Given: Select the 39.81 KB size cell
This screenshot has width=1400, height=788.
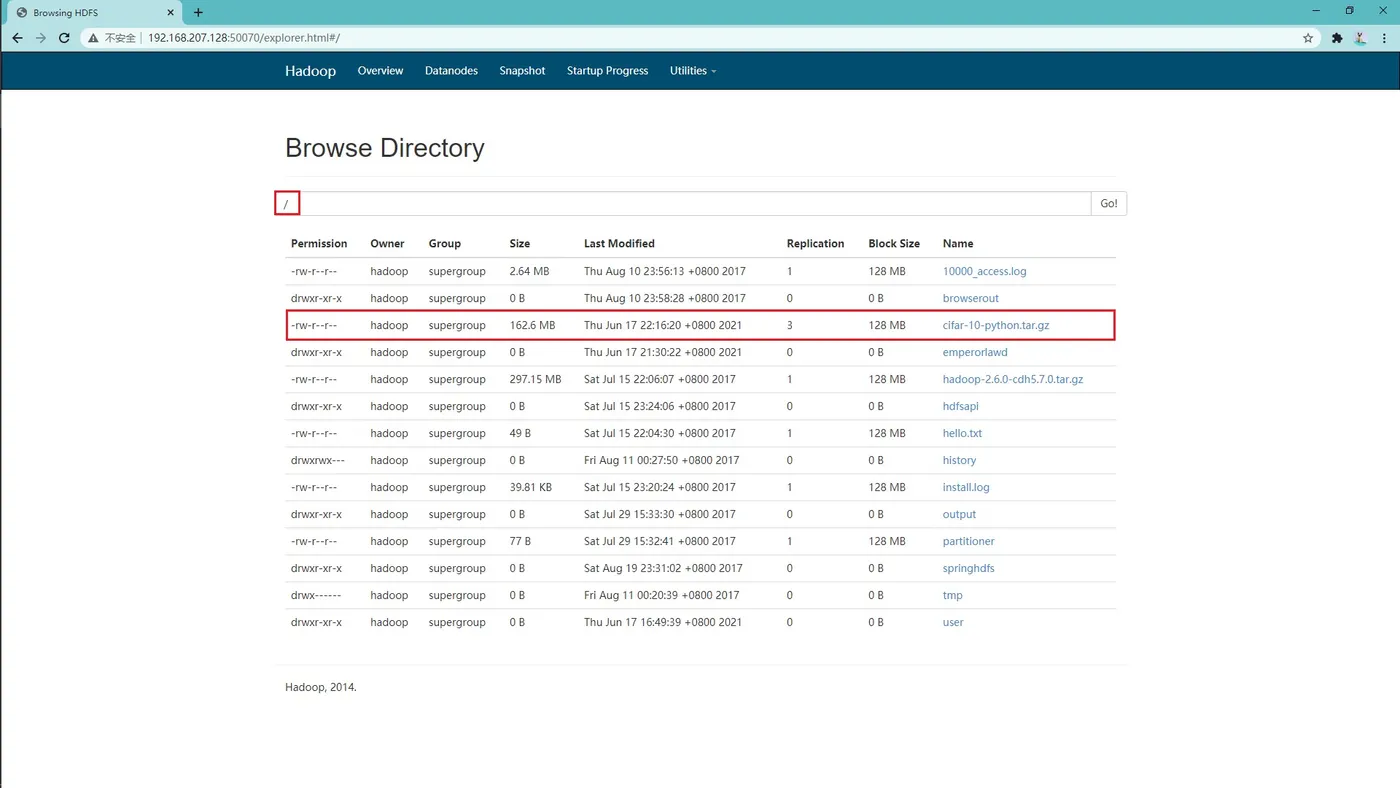Looking at the screenshot, I should pyautogui.click(x=531, y=487).
